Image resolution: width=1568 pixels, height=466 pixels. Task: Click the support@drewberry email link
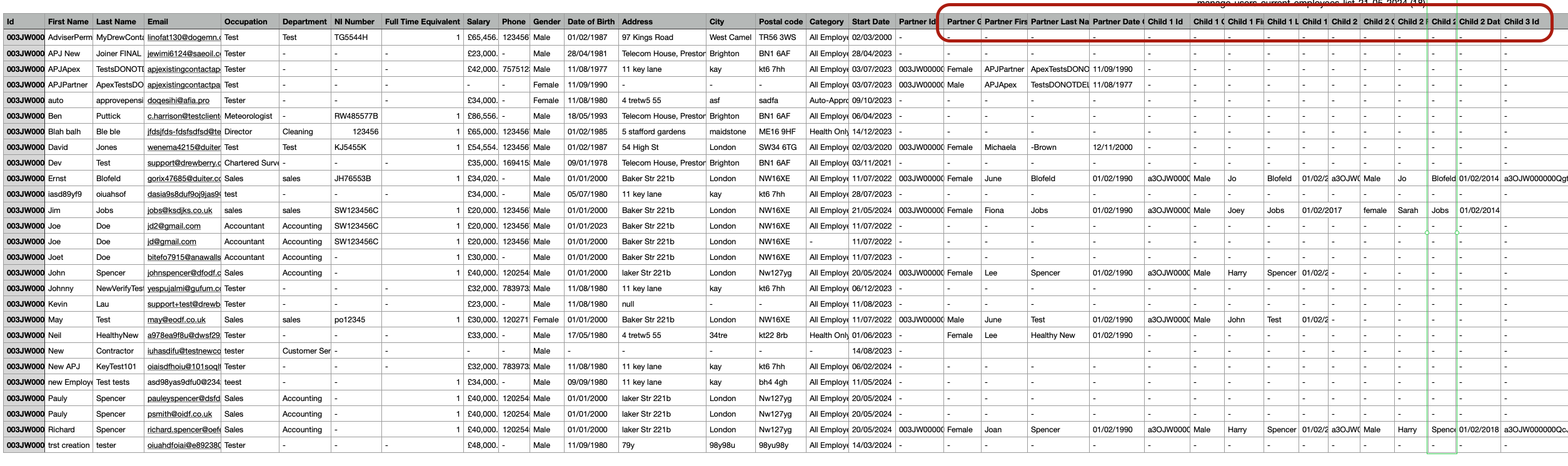point(184,163)
